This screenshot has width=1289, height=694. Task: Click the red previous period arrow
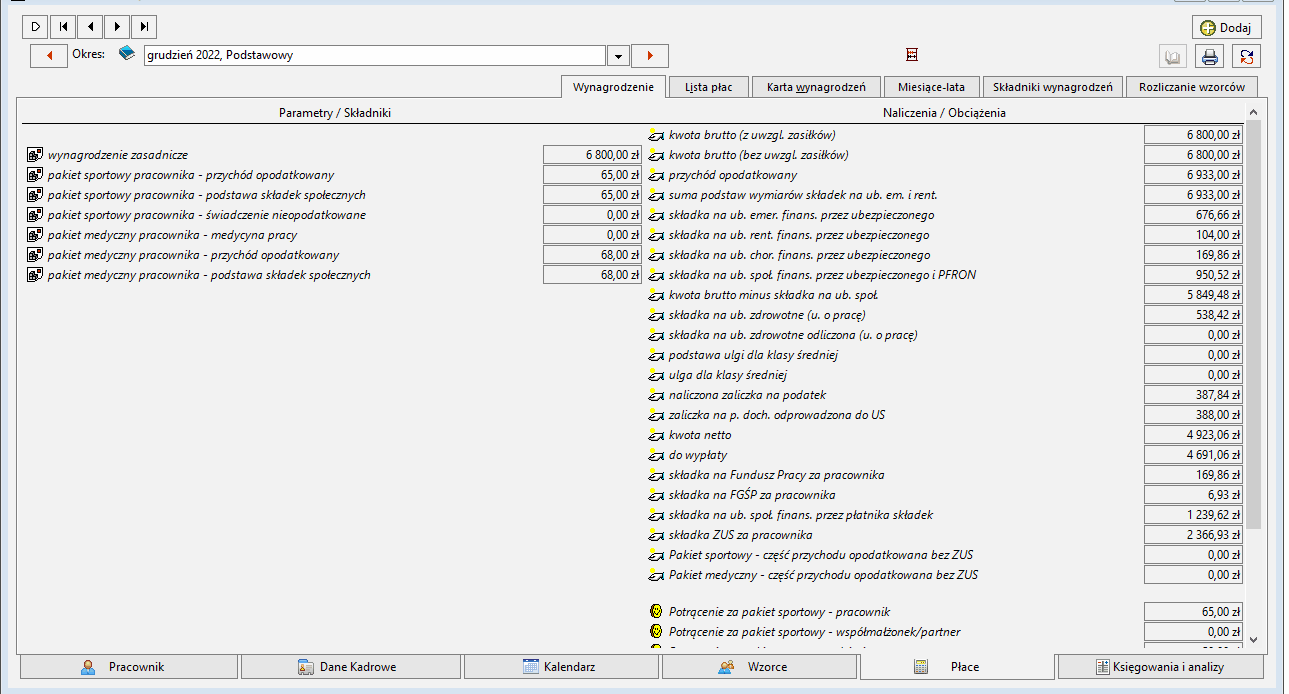click(x=49, y=56)
